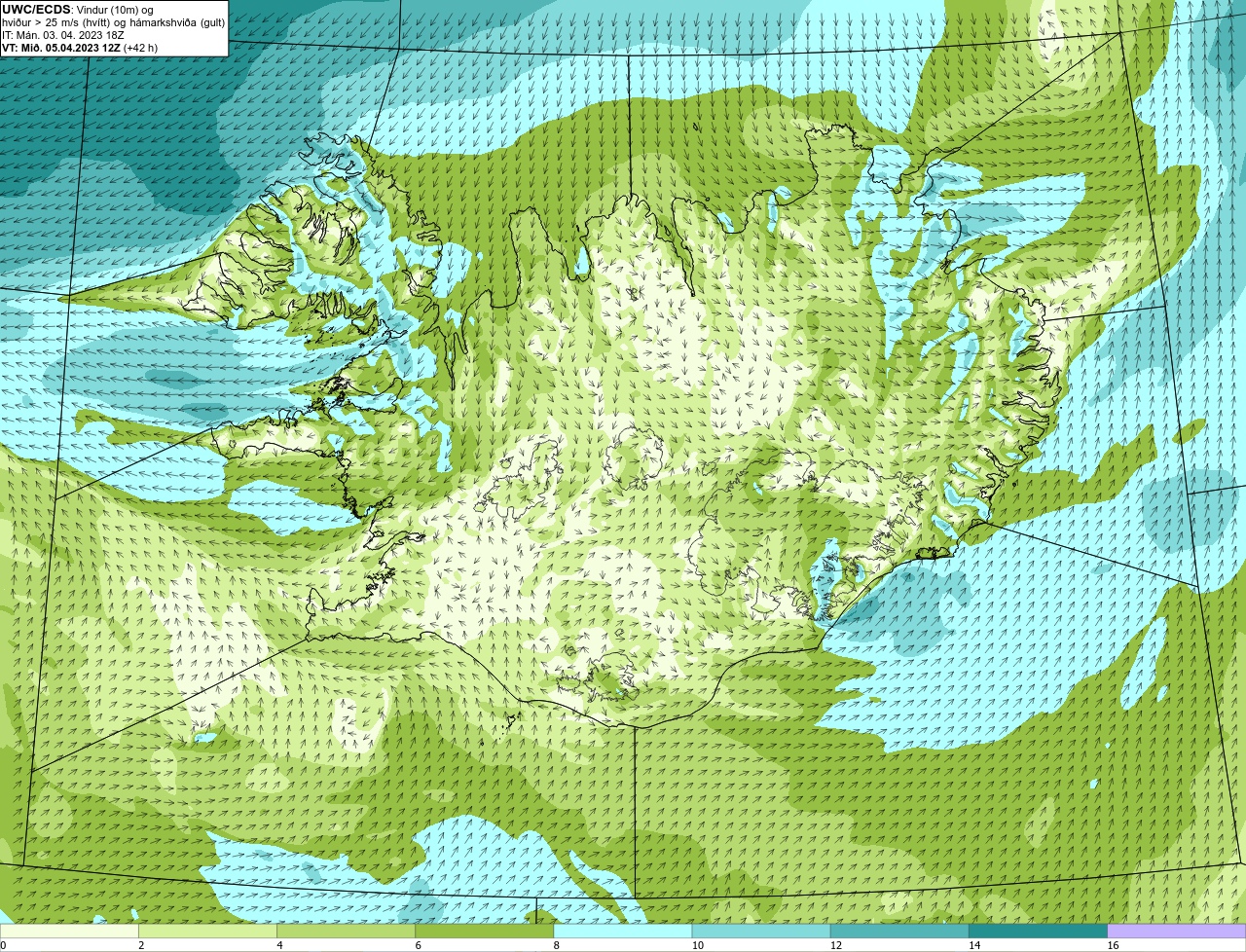Click the '6' label on the color scale
Screen dimensions: 1246x952
(419, 945)
